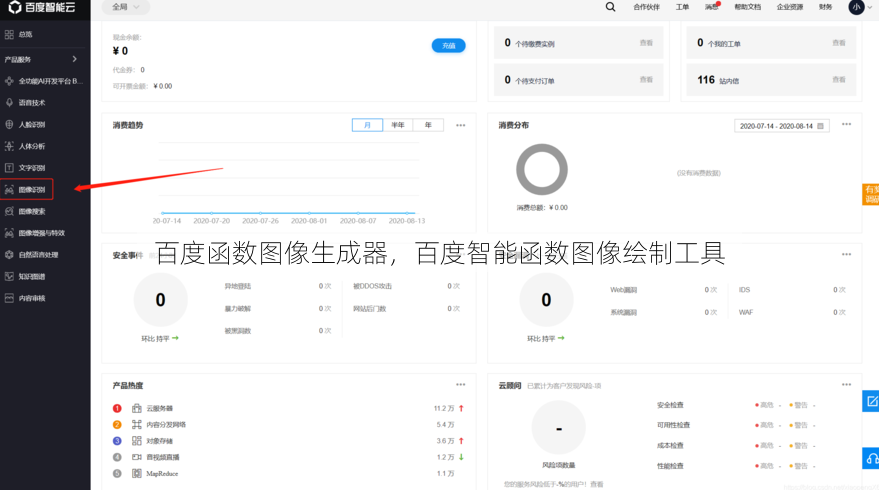
Task: Click the 云服务器 product icon
Action: (137, 408)
